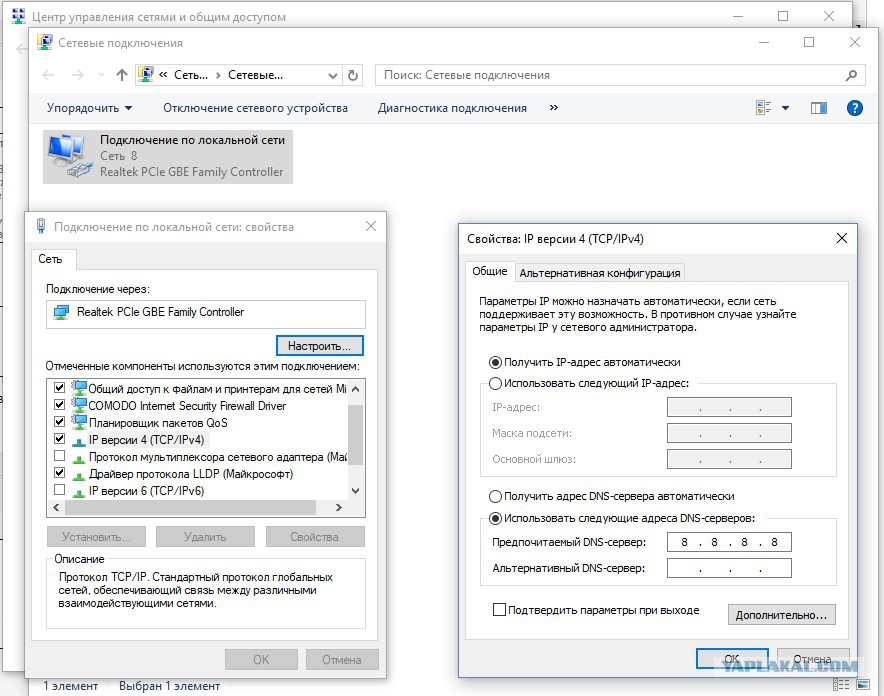Select Получить IP-адрес автоматически radio
Image resolution: width=884 pixels, height=696 pixels.
click(x=495, y=362)
